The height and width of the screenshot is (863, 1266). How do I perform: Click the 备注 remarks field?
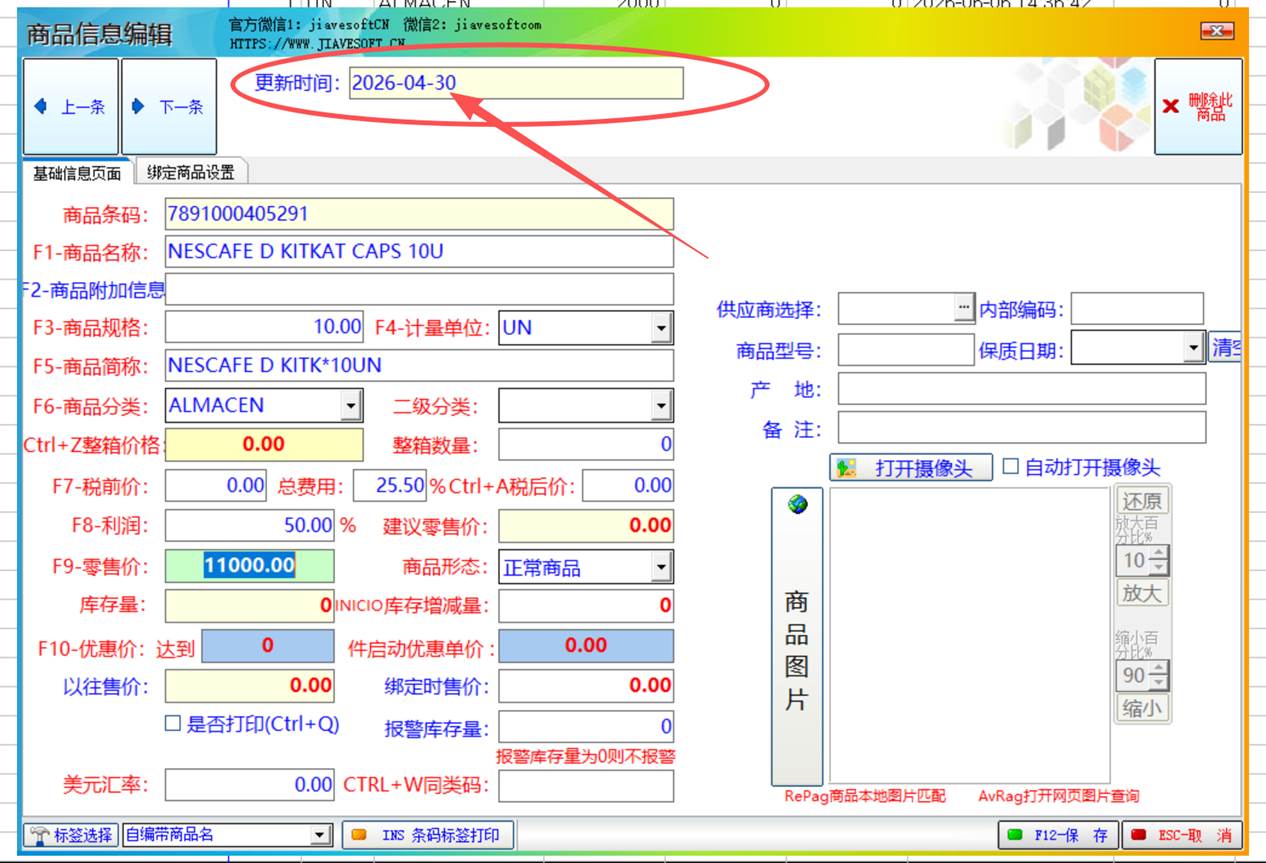(x=1022, y=428)
